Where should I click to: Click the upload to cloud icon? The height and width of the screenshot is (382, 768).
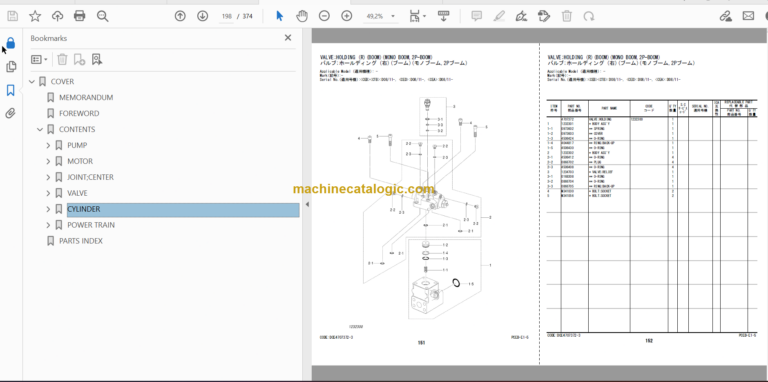pos(57,16)
